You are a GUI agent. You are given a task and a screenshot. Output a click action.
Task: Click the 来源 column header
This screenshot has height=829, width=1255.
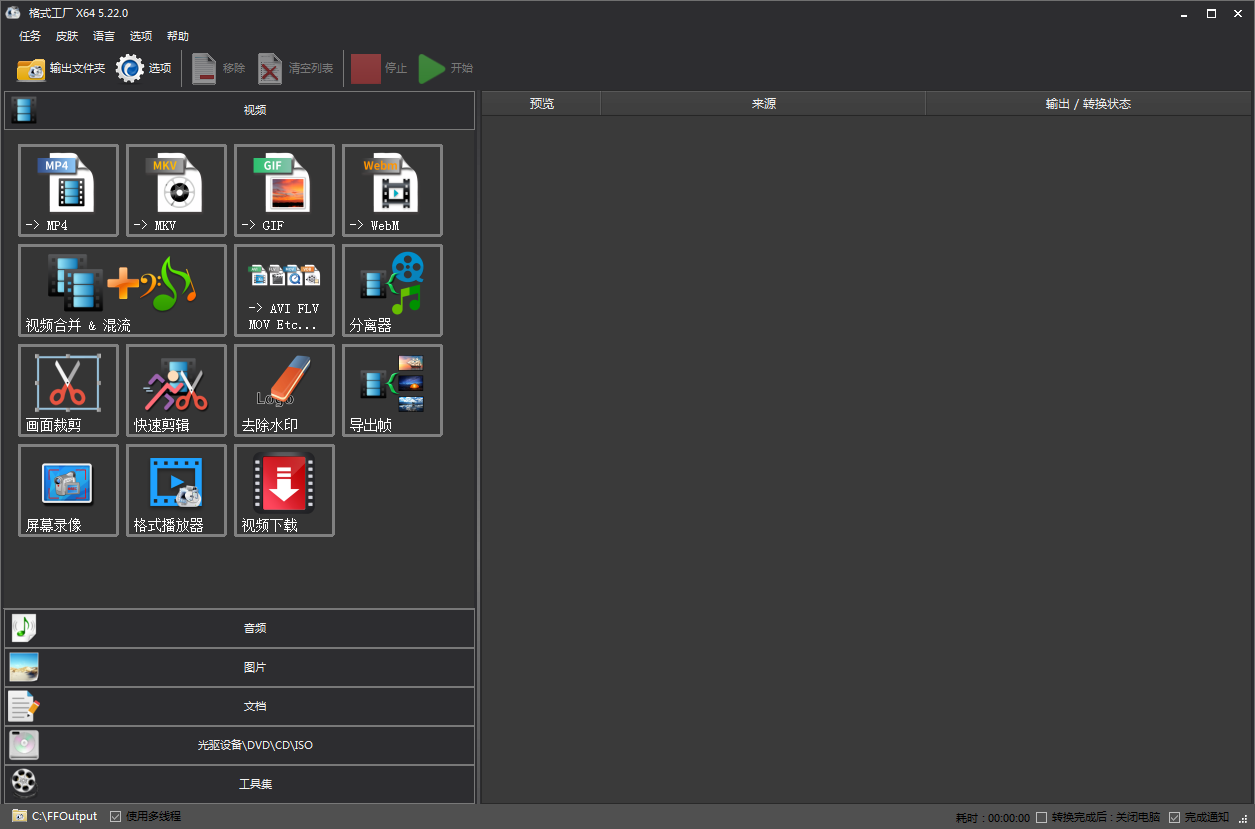coord(763,104)
